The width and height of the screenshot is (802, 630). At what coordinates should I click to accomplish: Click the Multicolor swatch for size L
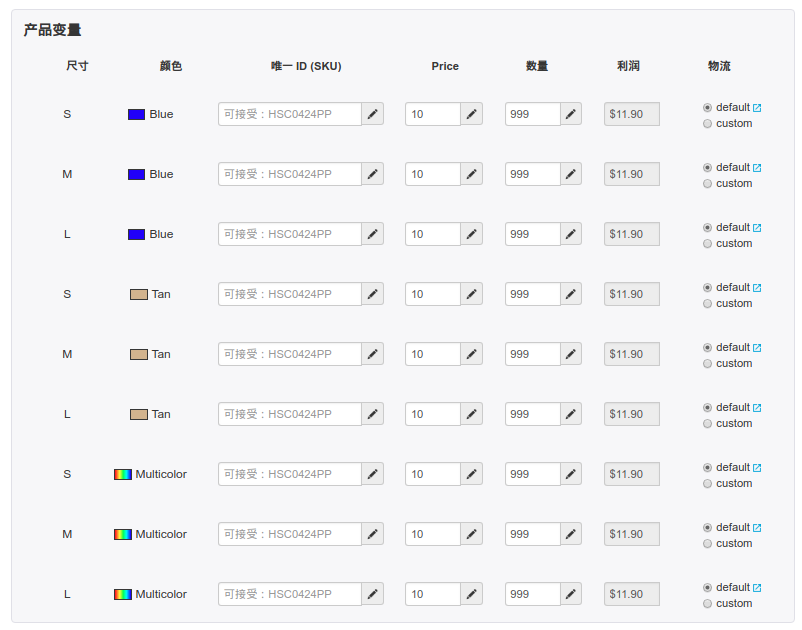pyautogui.click(x=123, y=594)
